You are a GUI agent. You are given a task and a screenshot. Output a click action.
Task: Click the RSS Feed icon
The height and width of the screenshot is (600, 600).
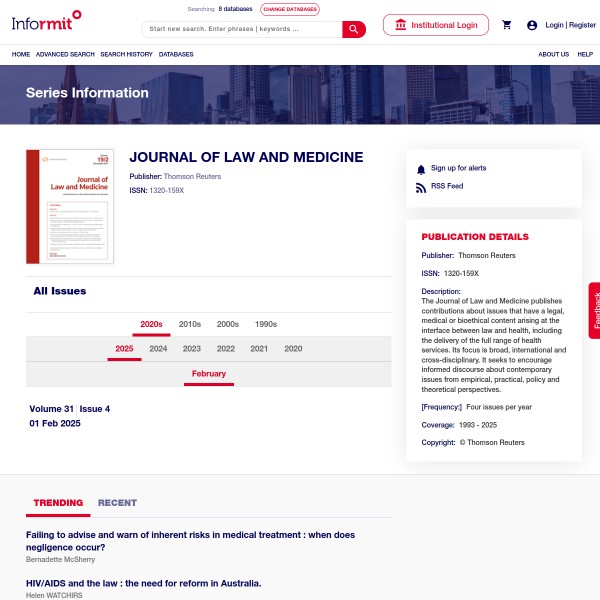[x=421, y=187]
